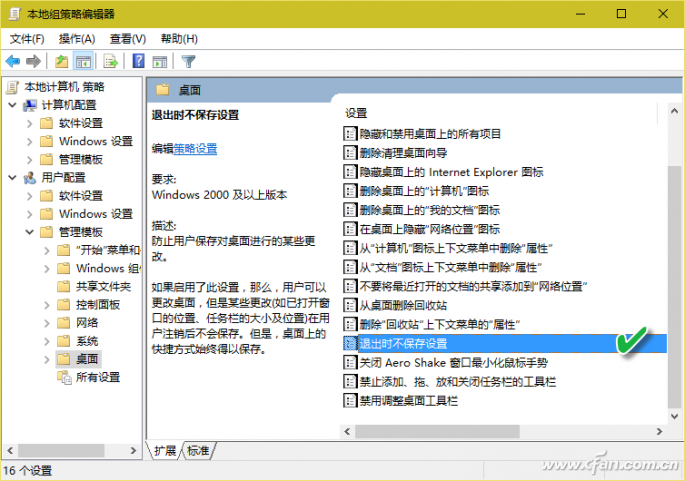This screenshot has width=685, height=481.
Task: Open Help via blue question mark icon
Action: [x=138, y=61]
